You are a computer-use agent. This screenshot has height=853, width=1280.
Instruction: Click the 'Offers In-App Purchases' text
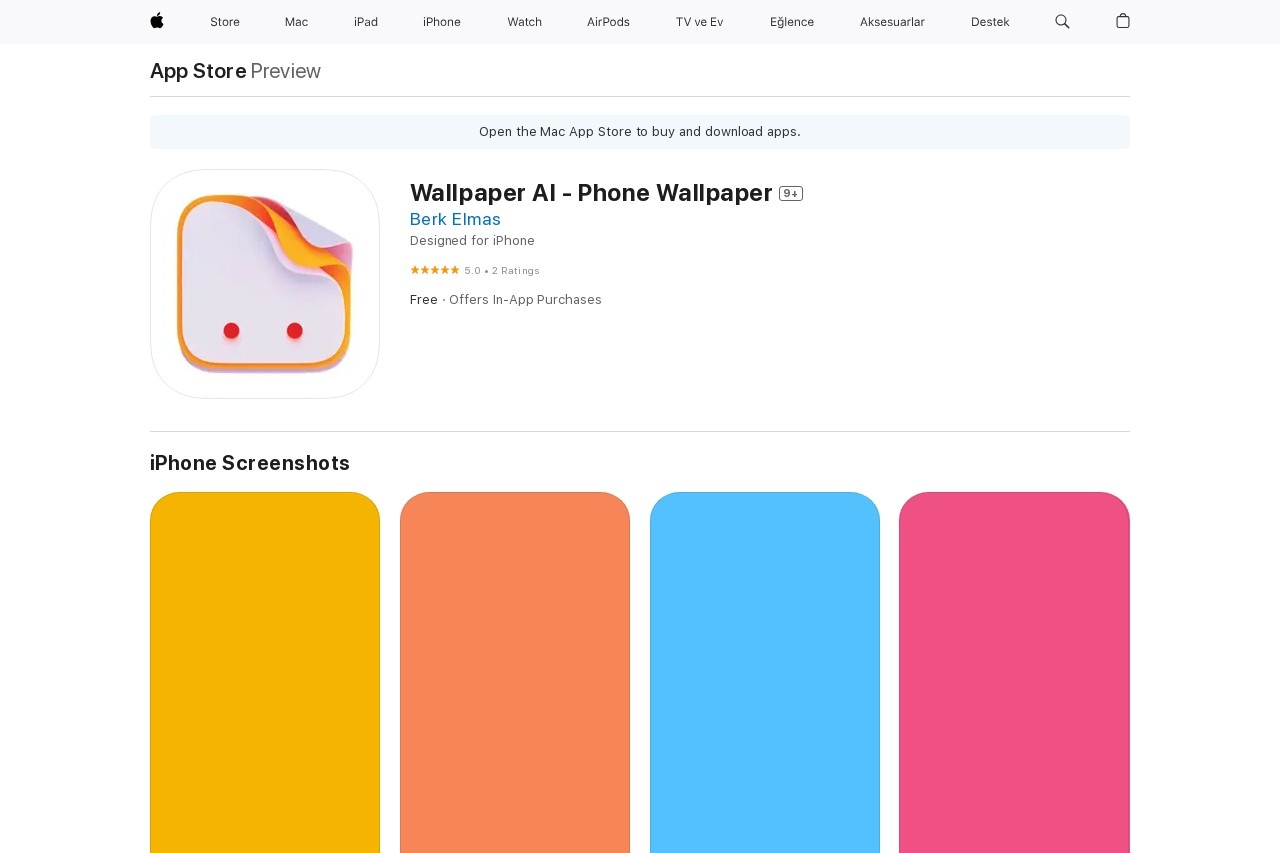coord(525,300)
